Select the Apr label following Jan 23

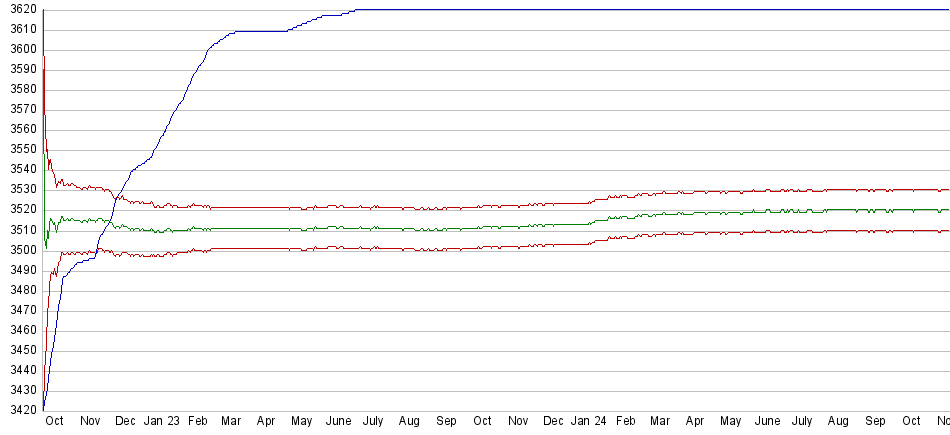click(x=266, y=422)
